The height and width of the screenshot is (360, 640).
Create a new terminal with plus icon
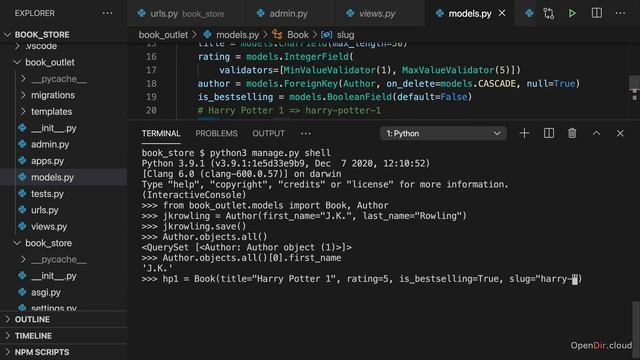(524, 133)
